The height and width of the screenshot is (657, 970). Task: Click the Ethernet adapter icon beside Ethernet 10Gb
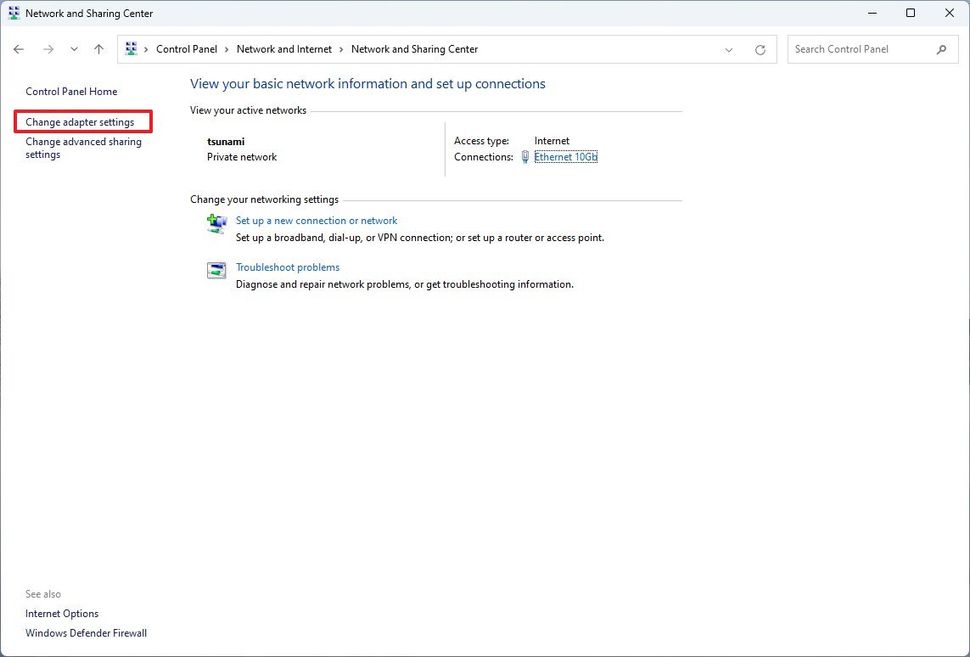[524, 156]
